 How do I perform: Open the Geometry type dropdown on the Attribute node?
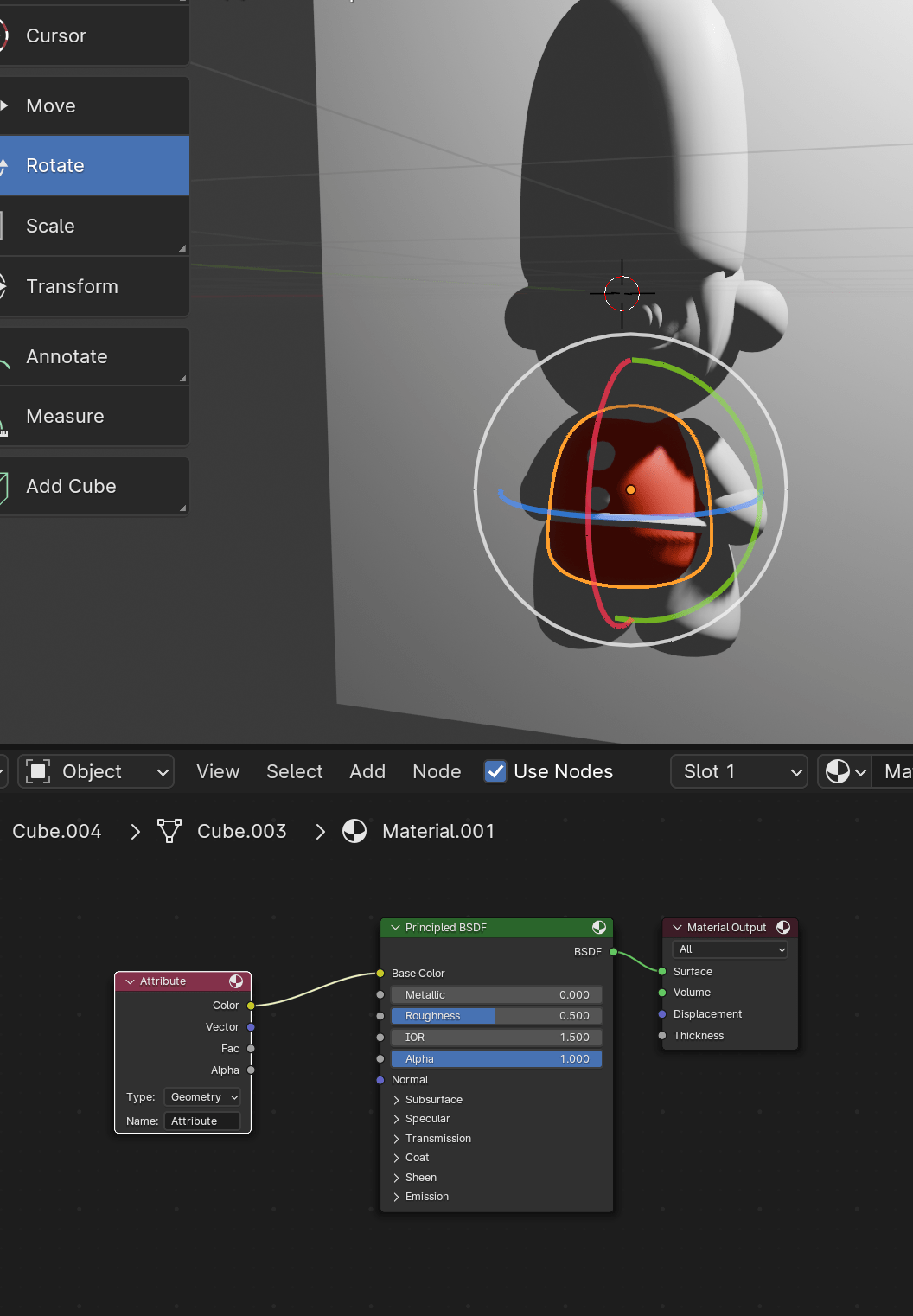(201, 1096)
